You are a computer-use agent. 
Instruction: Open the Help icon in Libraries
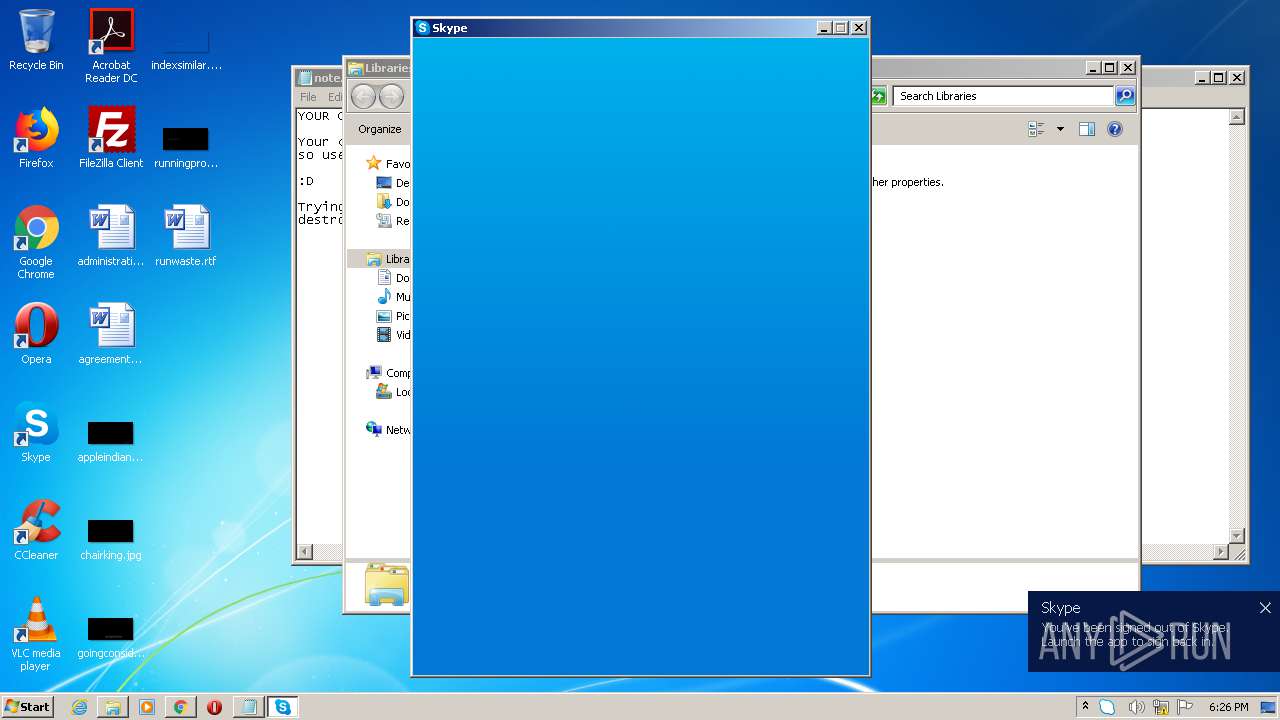click(1115, 129)
